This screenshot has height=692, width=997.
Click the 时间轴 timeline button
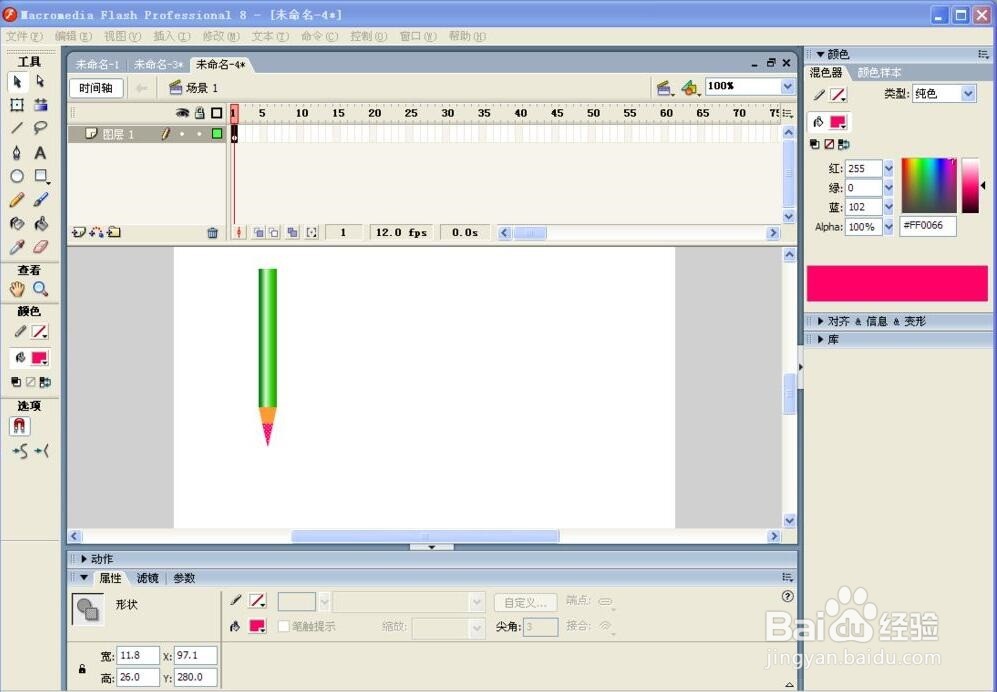tap(95, 88)
